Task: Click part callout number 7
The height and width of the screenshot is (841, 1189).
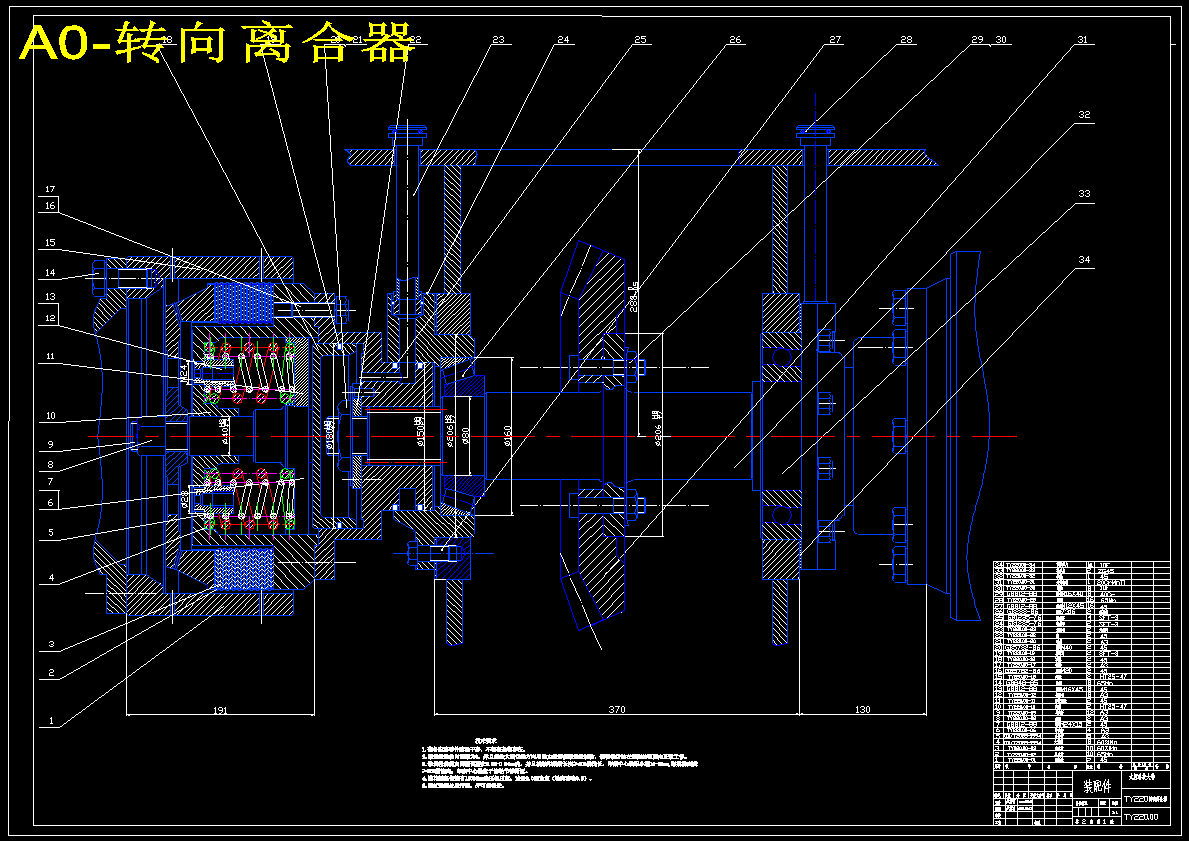Action: coord(50,482)
